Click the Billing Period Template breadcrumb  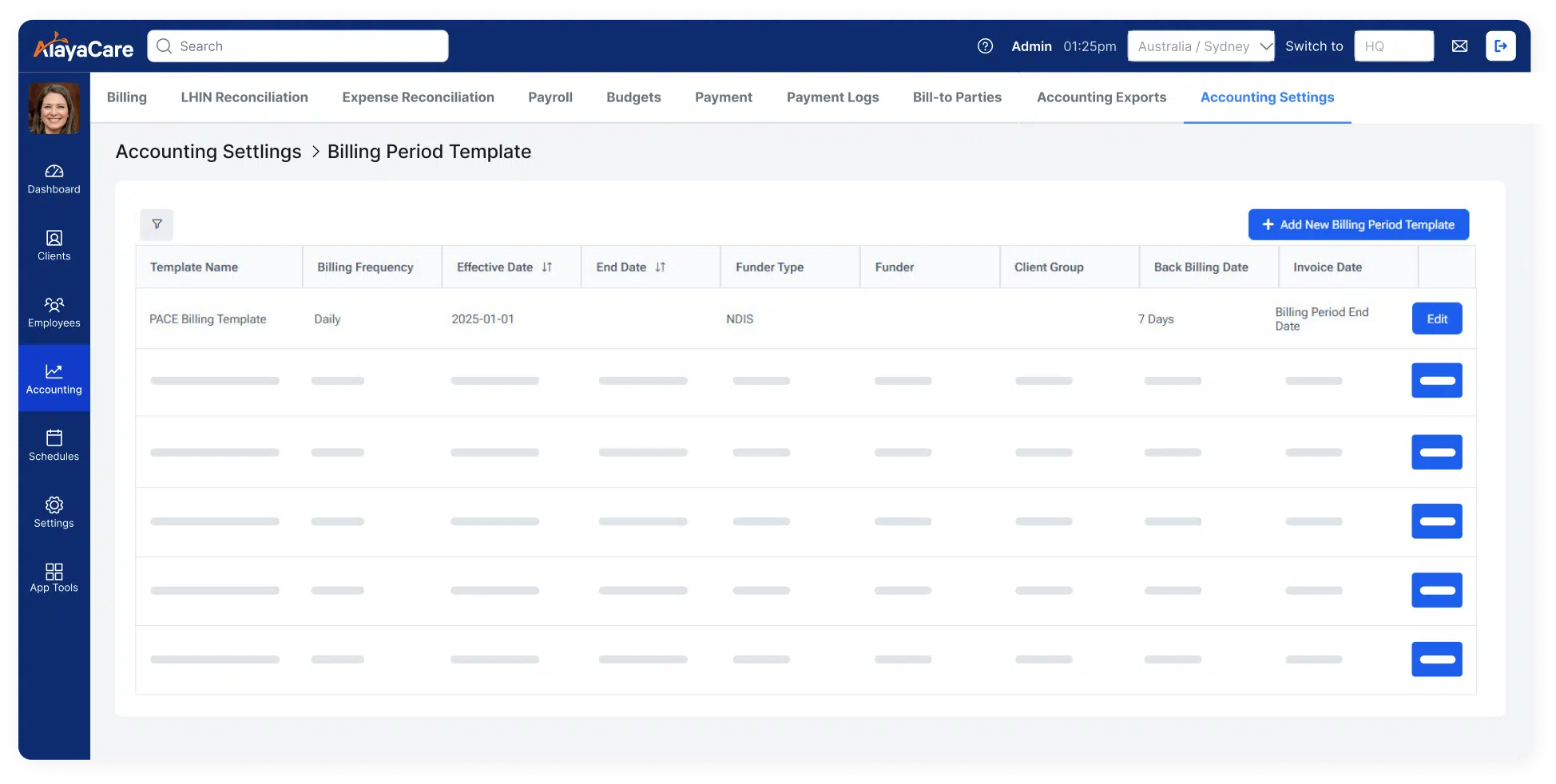click(x=429, y=152)
